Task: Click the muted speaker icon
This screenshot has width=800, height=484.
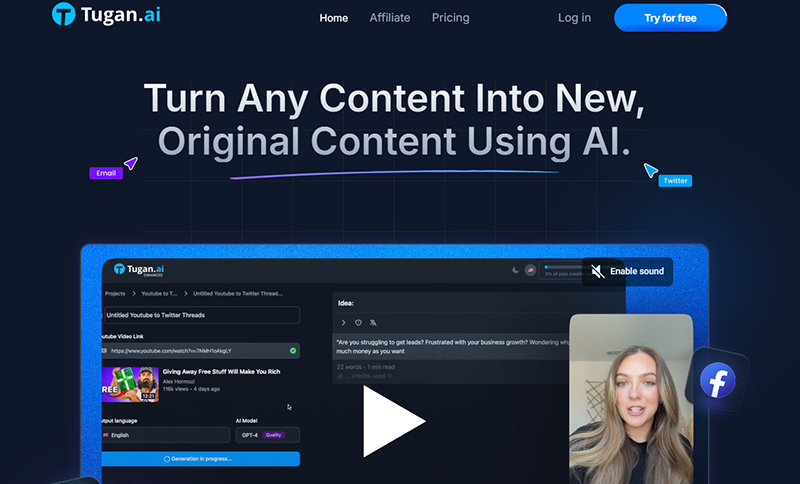Action: click(597, 271)
